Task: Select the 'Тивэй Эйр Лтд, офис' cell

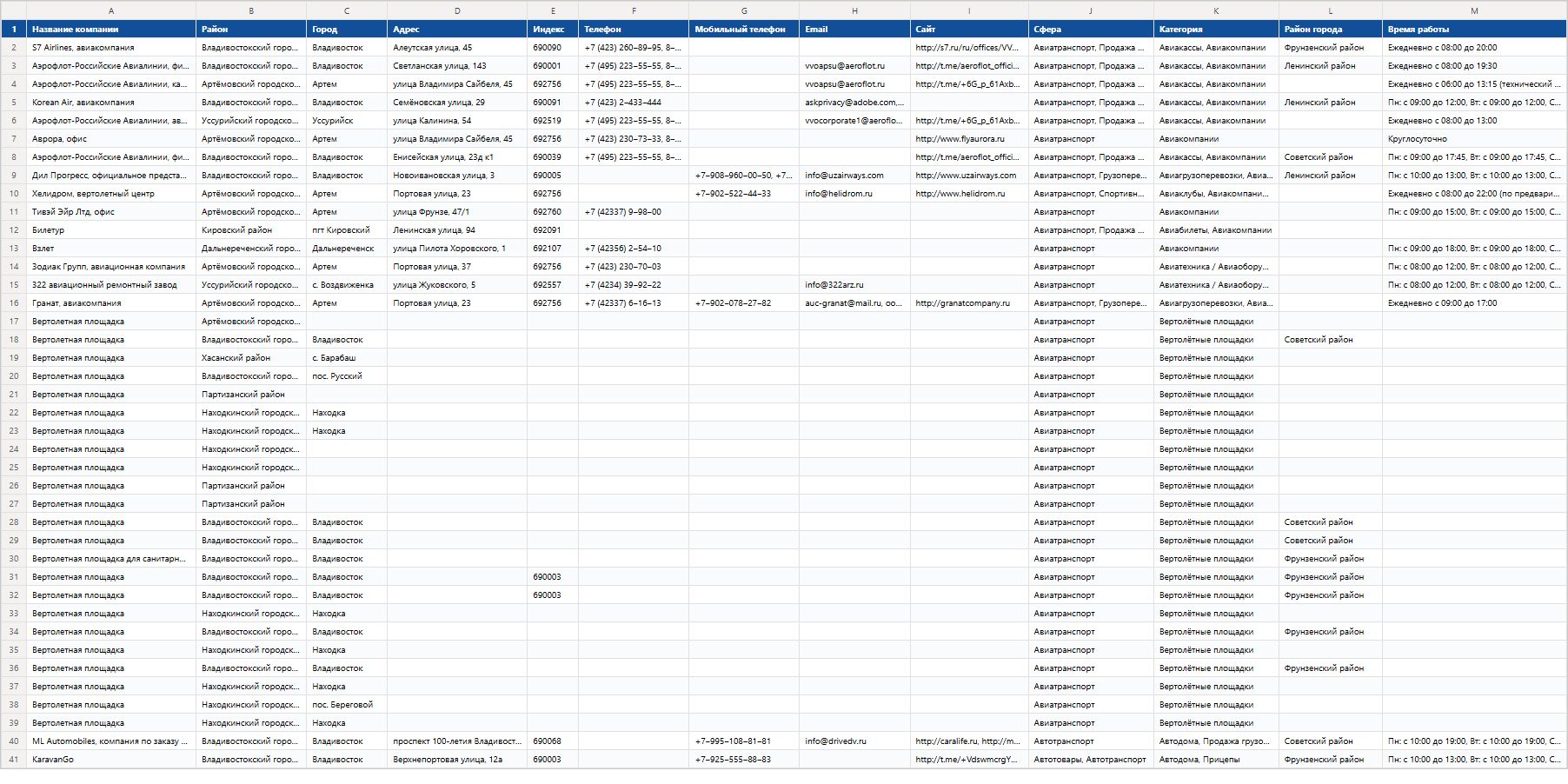Action: coord(111,212)
